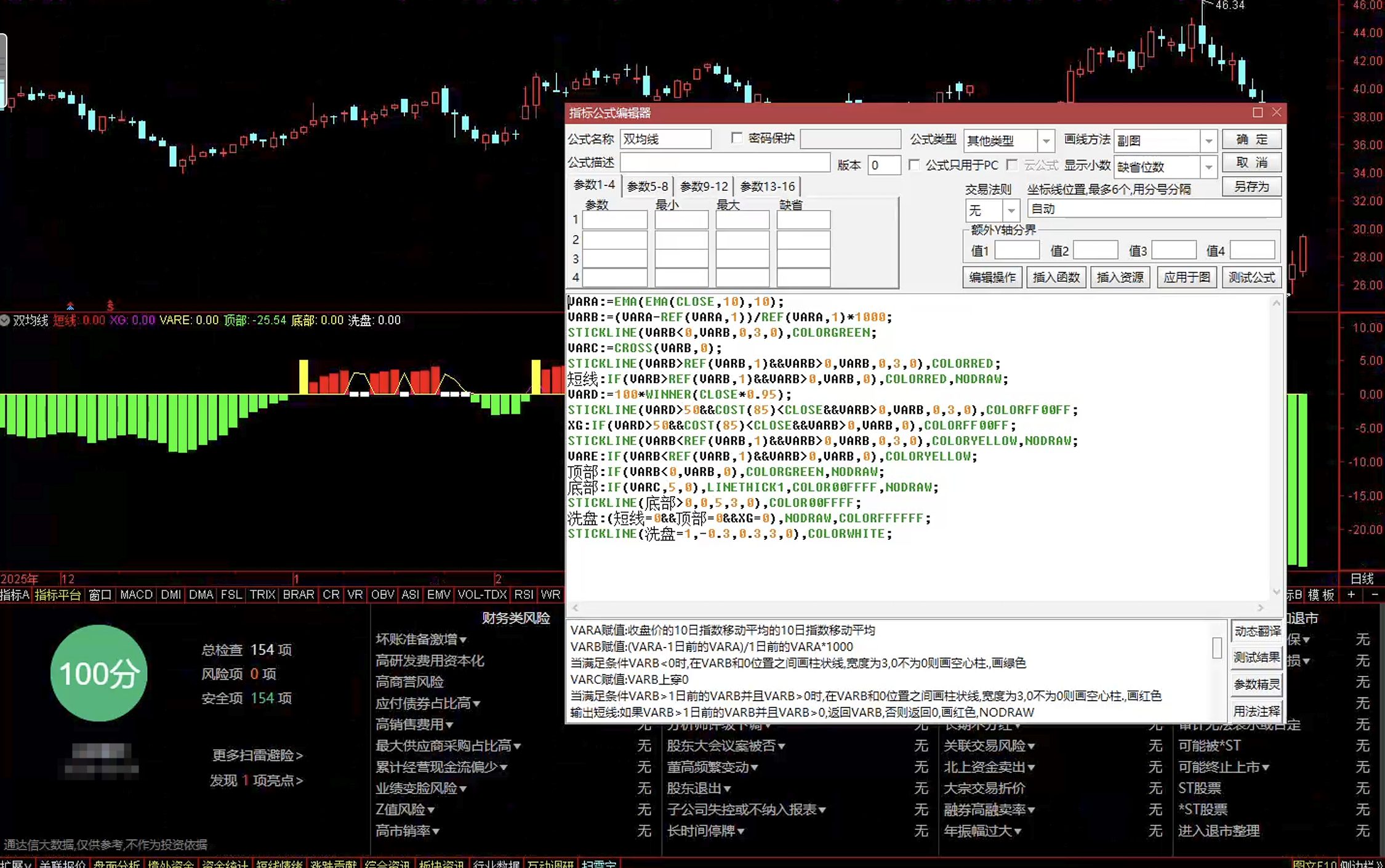This screenshot has height=868, width=1385.
Task: Select the TRIX indicator tab
Action: [263, 595]
